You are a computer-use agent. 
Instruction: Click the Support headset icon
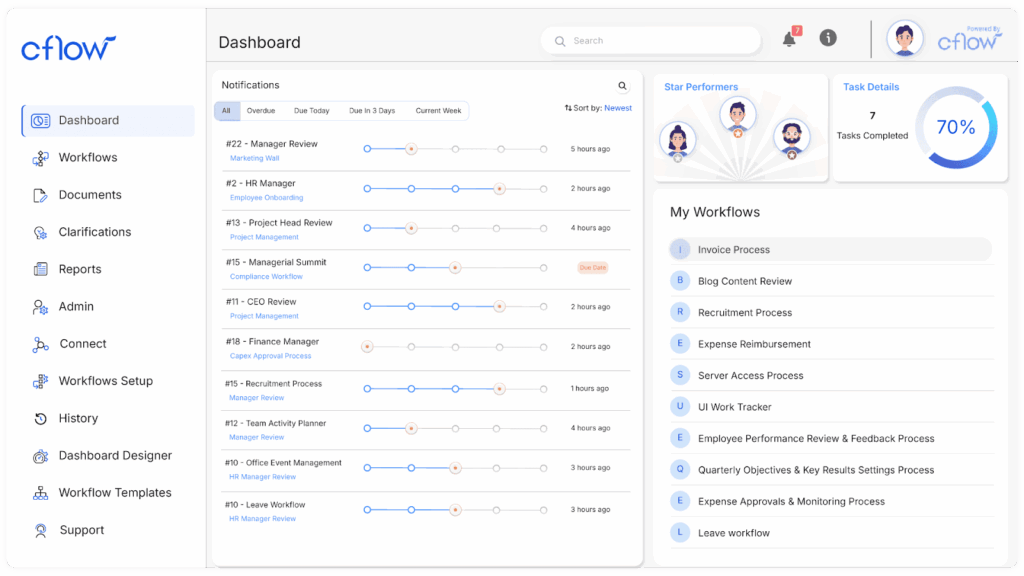point(40,530)
